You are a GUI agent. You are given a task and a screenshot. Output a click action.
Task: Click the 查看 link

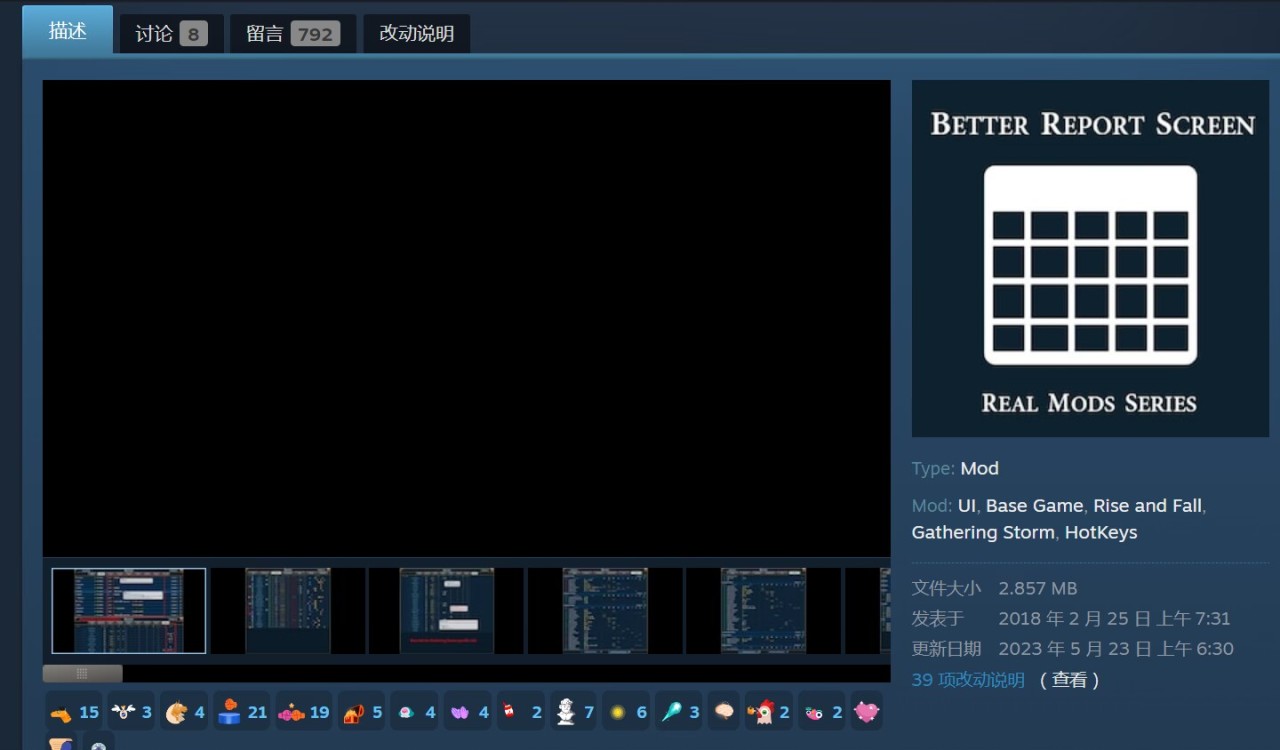[1069, 680]
